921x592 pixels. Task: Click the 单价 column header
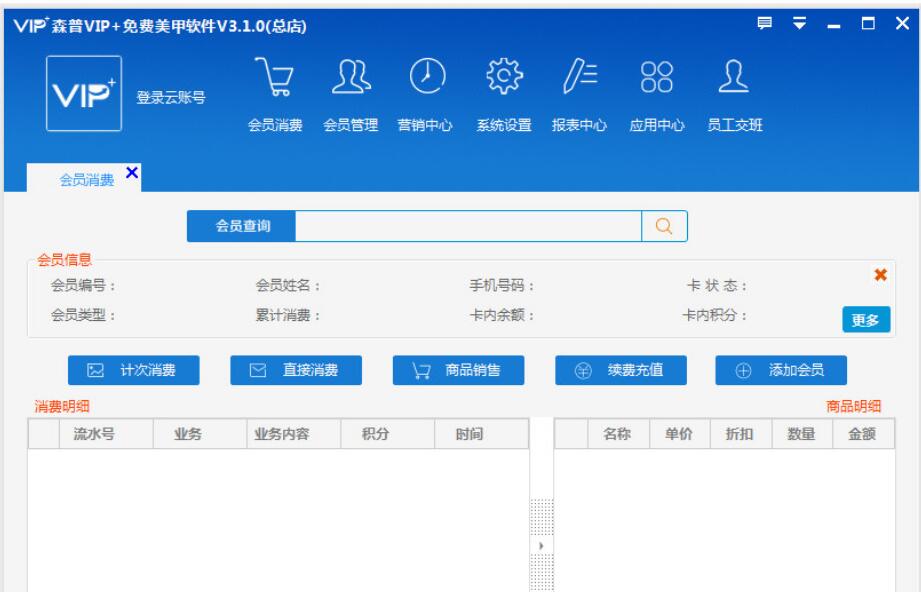click(680, 434)
